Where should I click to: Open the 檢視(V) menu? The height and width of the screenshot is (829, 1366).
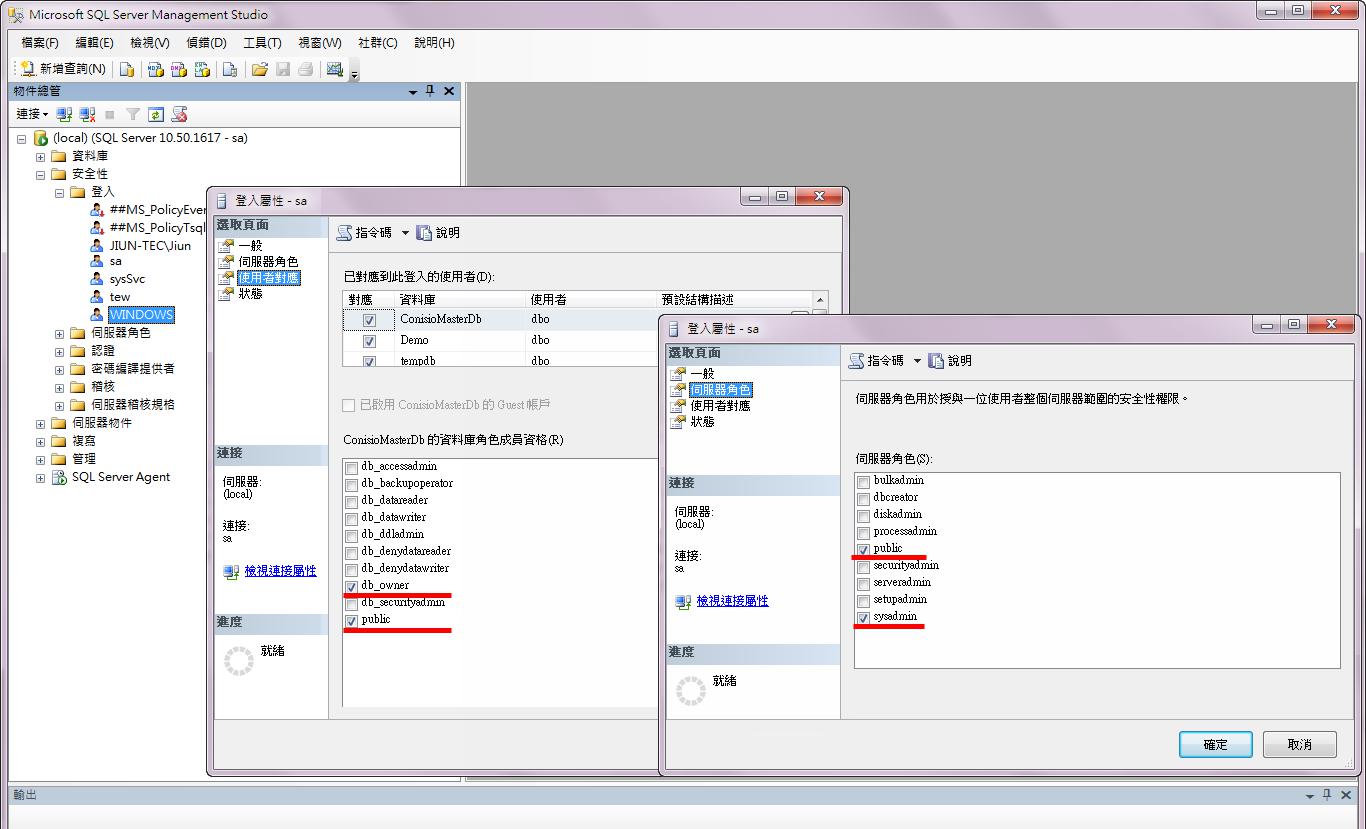[150, 43]
